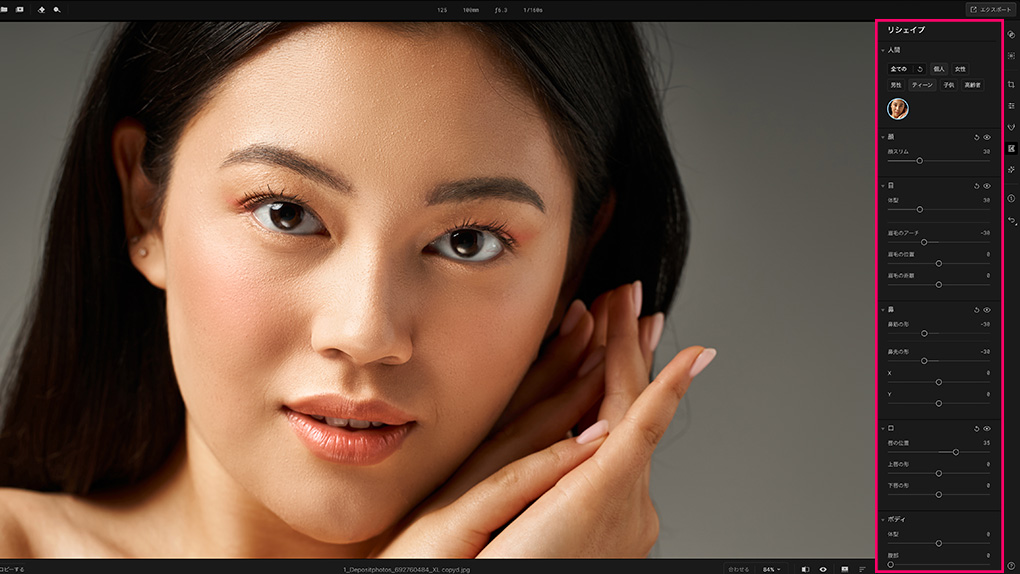This screenshot has height=574, width=1020.
Task: Collapse the 顔 section
Action: point(883,137)
